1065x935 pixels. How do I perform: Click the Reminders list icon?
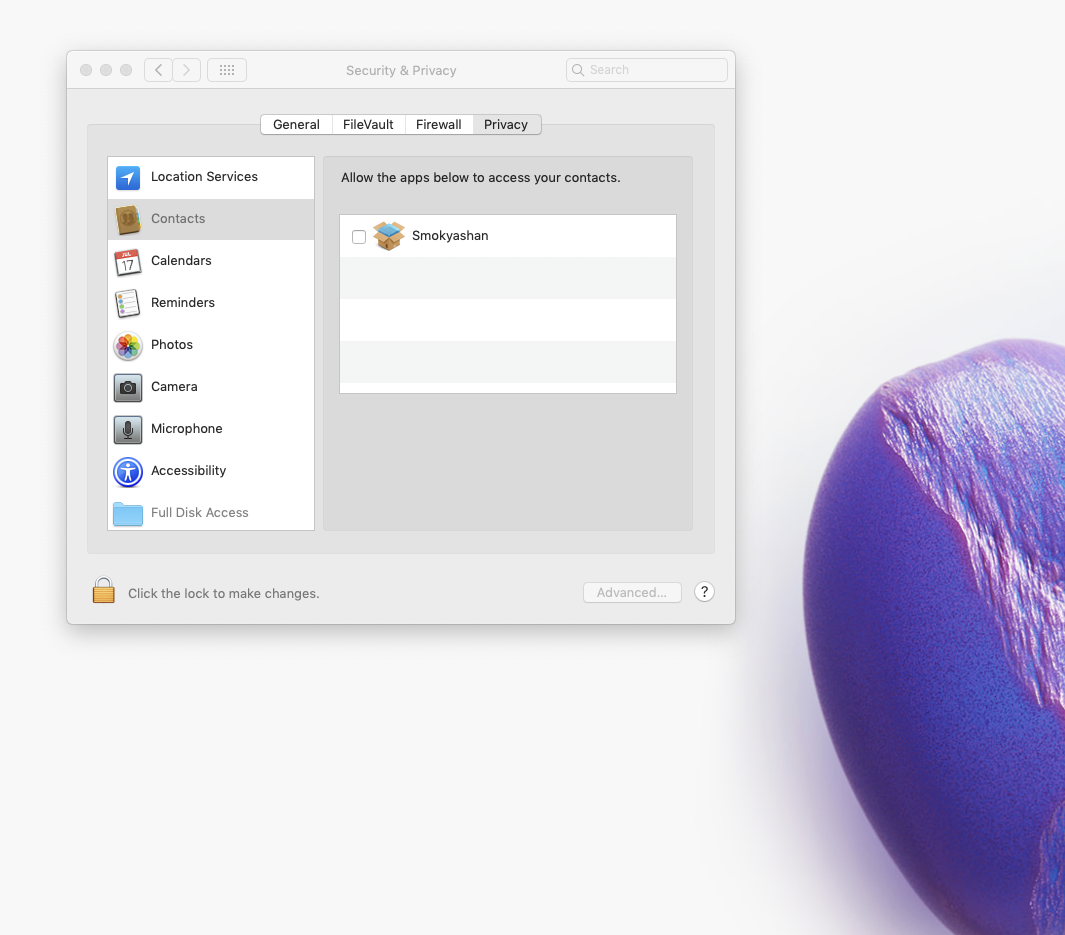[x=128, y=304]
